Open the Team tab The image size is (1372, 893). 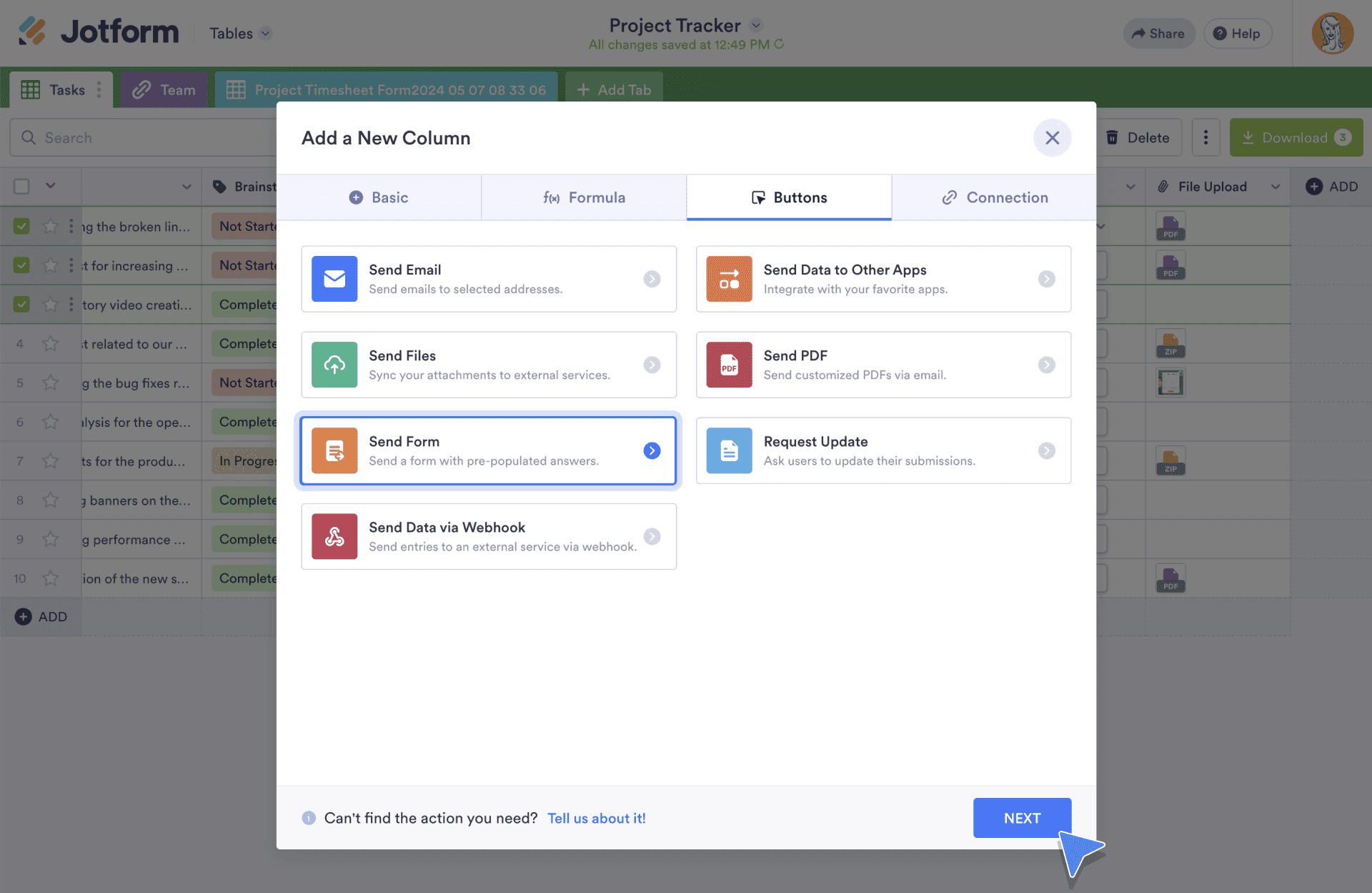point(164,89)
